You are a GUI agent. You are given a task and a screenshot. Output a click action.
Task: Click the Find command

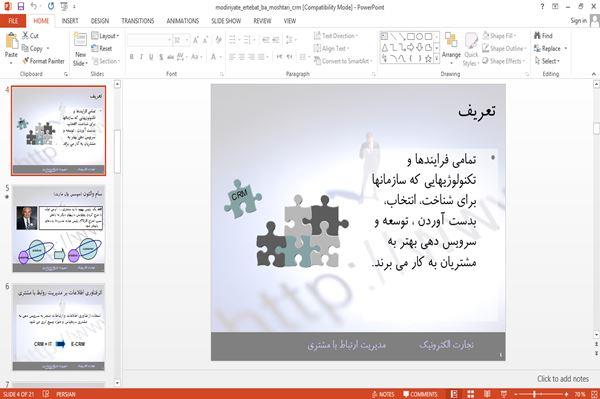click(x=543, y=36)
